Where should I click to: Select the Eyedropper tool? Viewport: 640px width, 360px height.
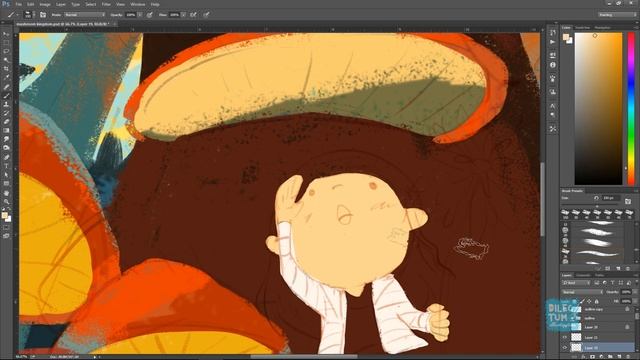[x=6, y=78]
